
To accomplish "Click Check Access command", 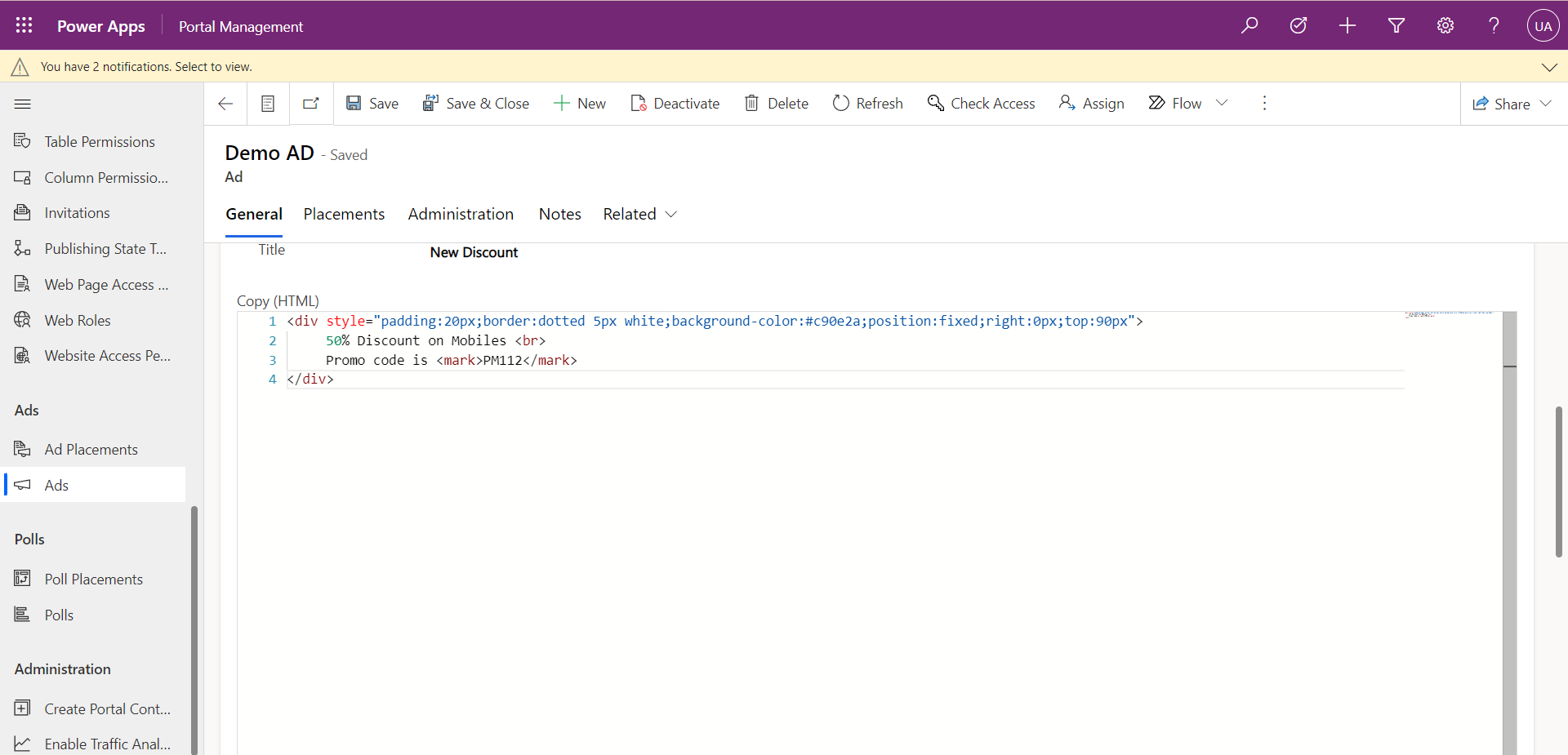I will [981, 104].
